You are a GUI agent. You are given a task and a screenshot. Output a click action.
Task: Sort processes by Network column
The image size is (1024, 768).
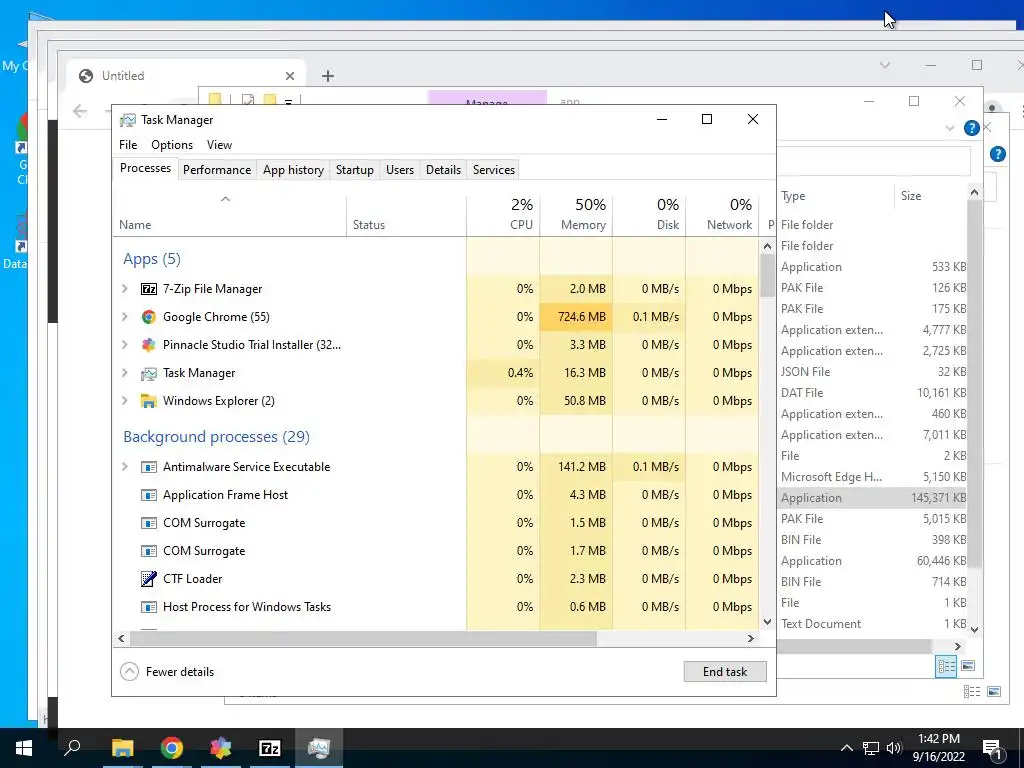pos(722,214)
